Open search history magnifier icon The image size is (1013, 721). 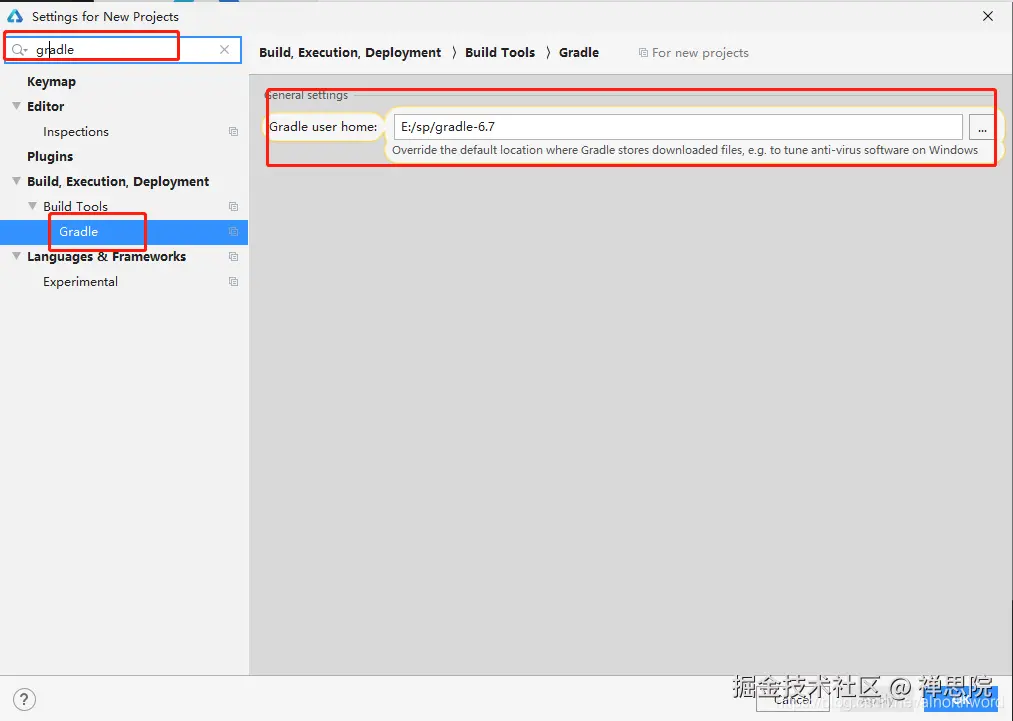[x=19, y=50]
